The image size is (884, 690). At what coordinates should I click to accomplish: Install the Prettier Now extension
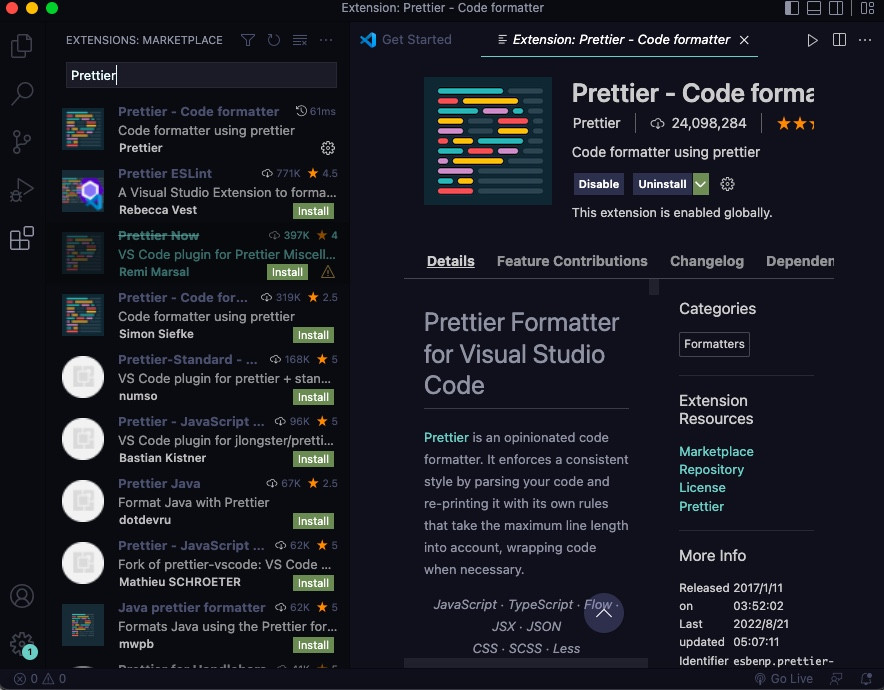287,272
